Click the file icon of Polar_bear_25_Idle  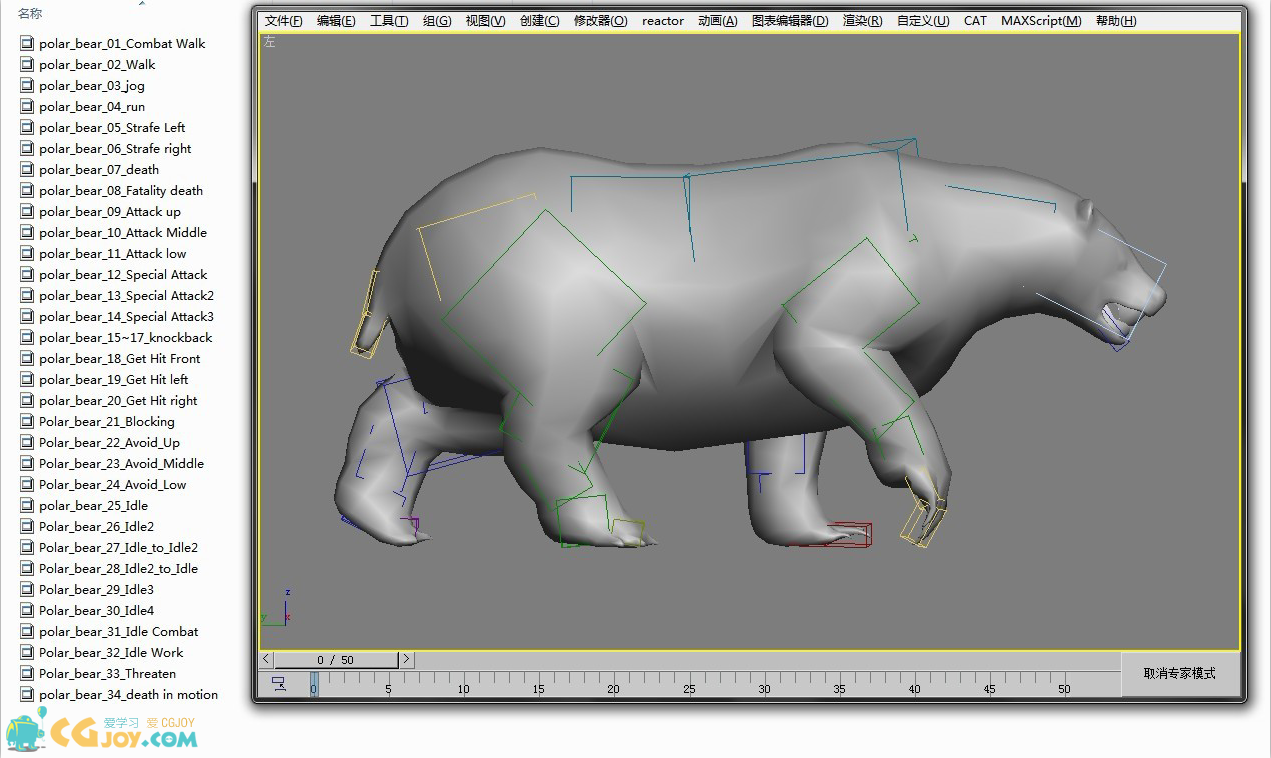[27, 505]
